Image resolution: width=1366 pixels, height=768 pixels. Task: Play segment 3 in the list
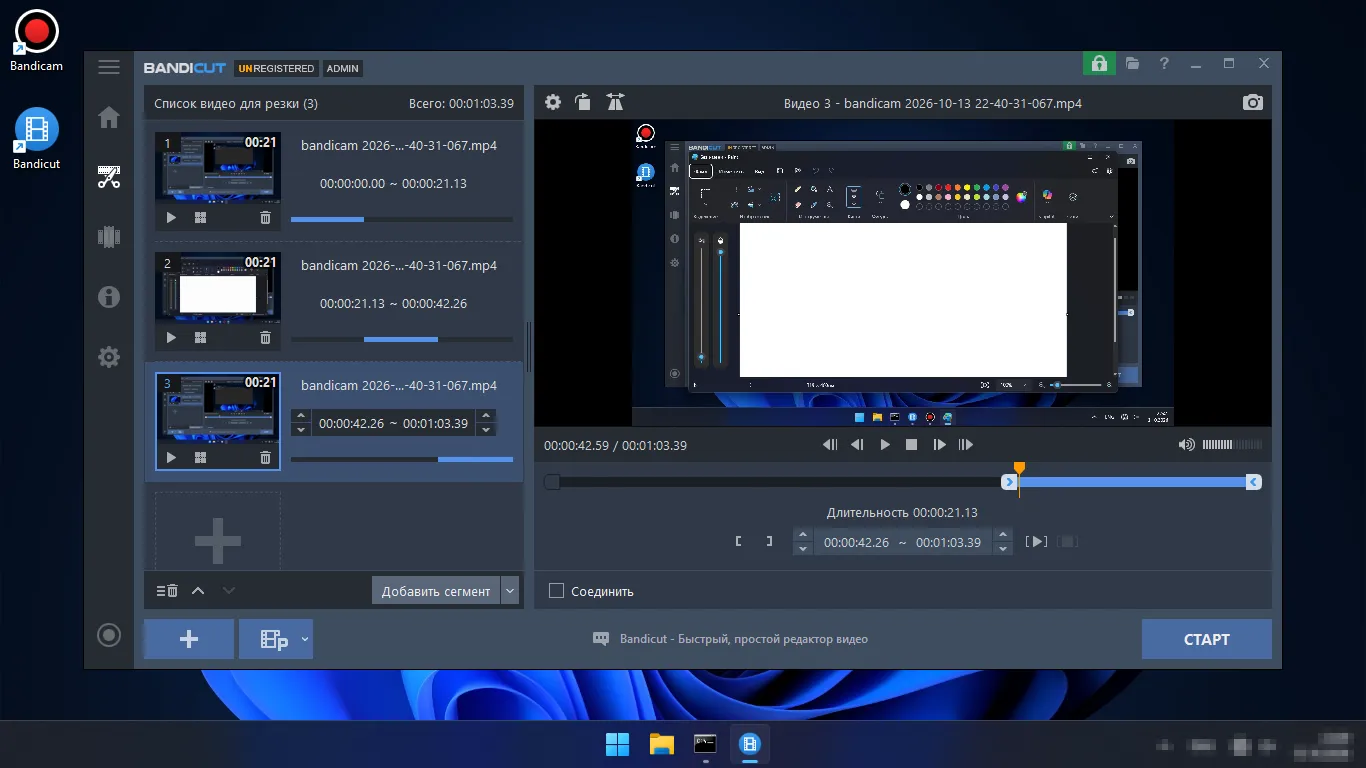tap(171, 457)
